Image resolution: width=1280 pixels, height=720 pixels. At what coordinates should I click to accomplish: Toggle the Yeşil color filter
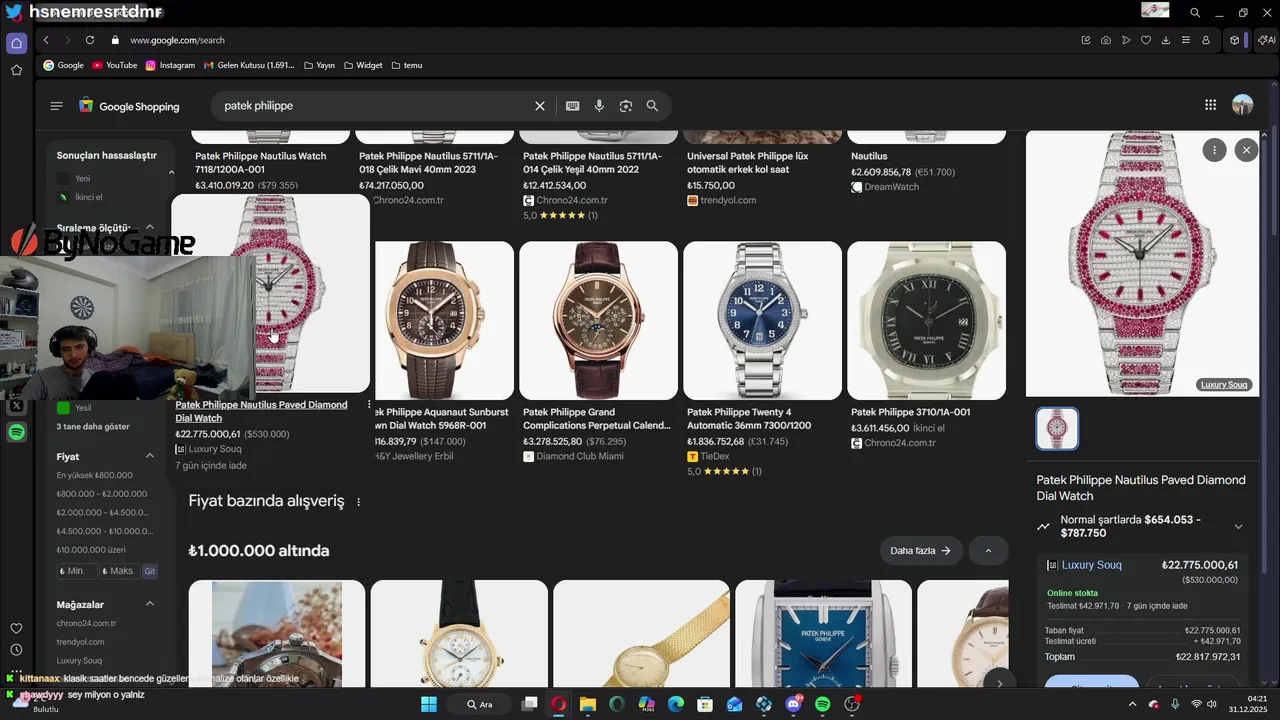click(x=63, y=408)
